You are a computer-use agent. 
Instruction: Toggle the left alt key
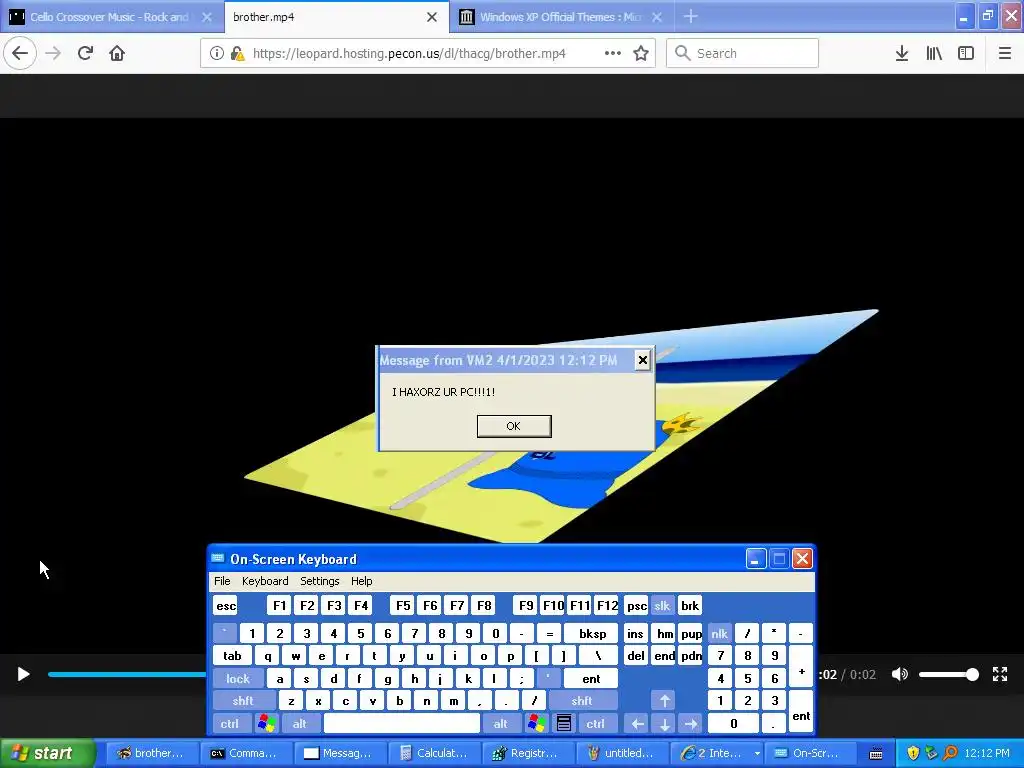pos(300,724)
